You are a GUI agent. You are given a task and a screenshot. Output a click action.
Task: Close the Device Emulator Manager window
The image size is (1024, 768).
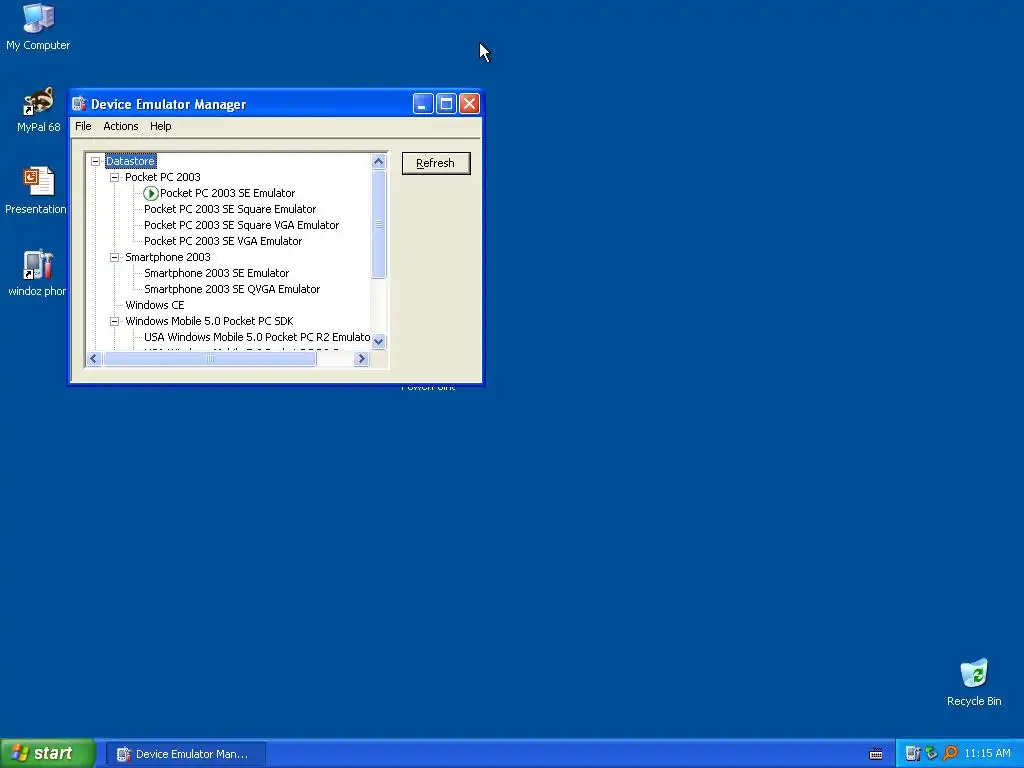(x=470, y=104)
